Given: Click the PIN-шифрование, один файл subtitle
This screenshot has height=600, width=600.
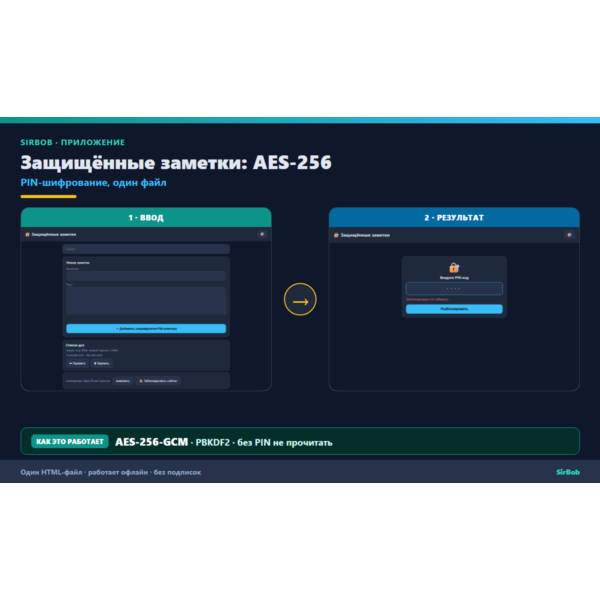Looking at the screenshot, I should pos(93,183).
